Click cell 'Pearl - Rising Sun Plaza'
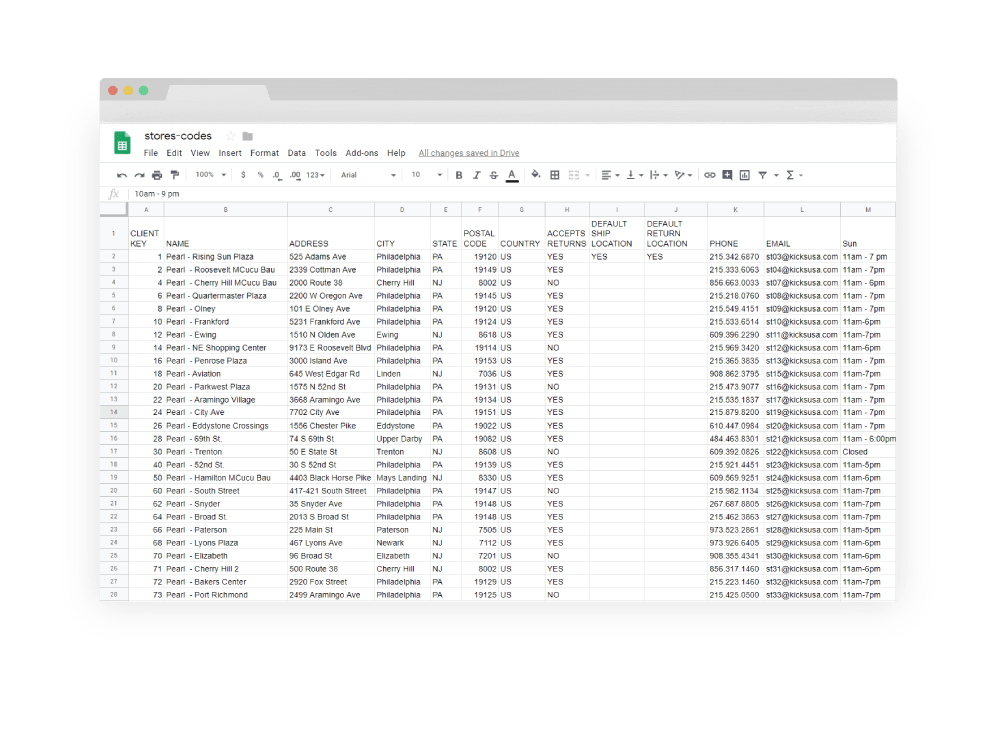Viewport: 1000px width, 730px height. click(226, 257)
